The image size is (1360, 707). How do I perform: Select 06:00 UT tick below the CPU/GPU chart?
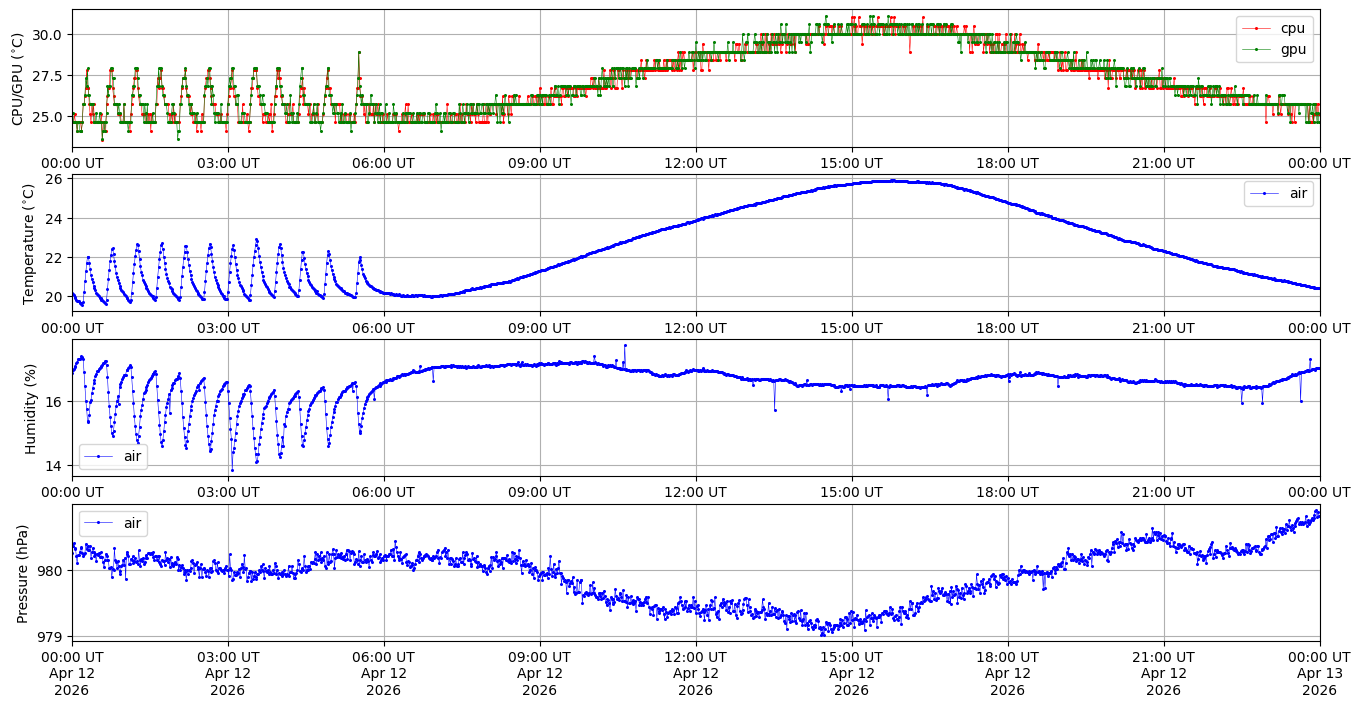click(x=383, y=163)
